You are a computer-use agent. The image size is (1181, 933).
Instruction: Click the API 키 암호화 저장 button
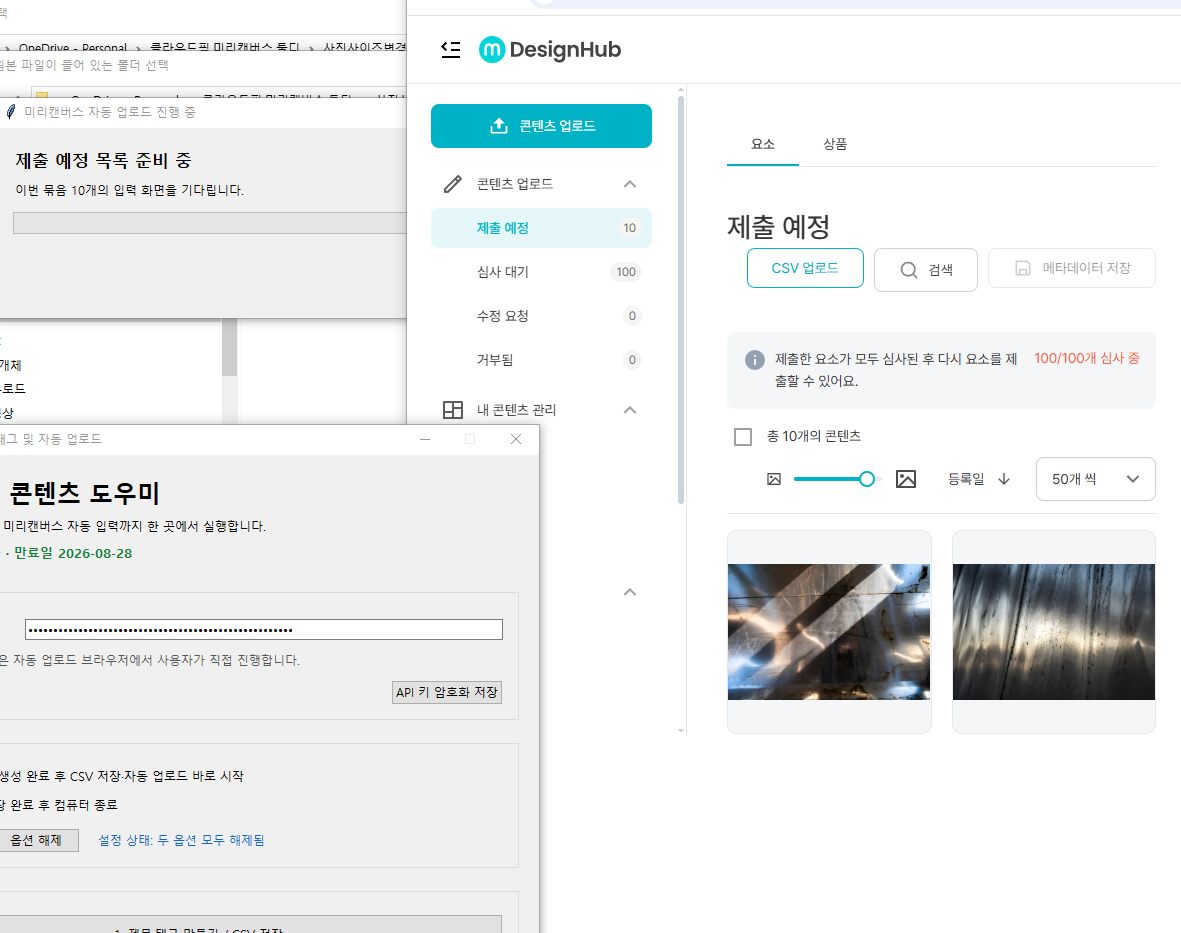pyautogui.click(x=447, y=692)
